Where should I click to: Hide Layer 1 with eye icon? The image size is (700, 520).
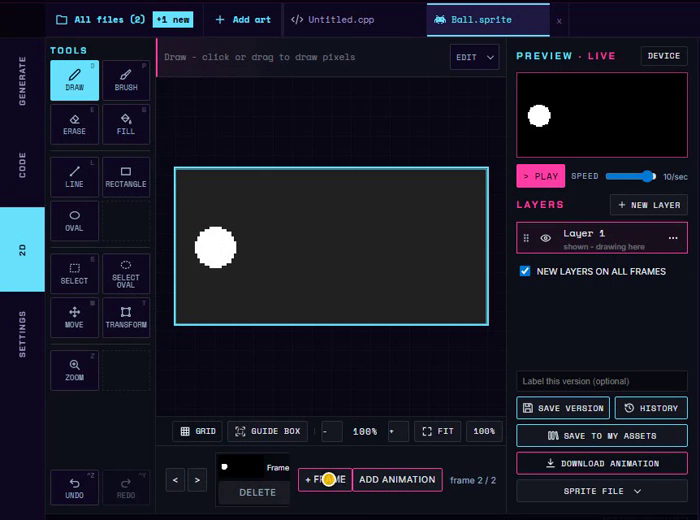546,238
